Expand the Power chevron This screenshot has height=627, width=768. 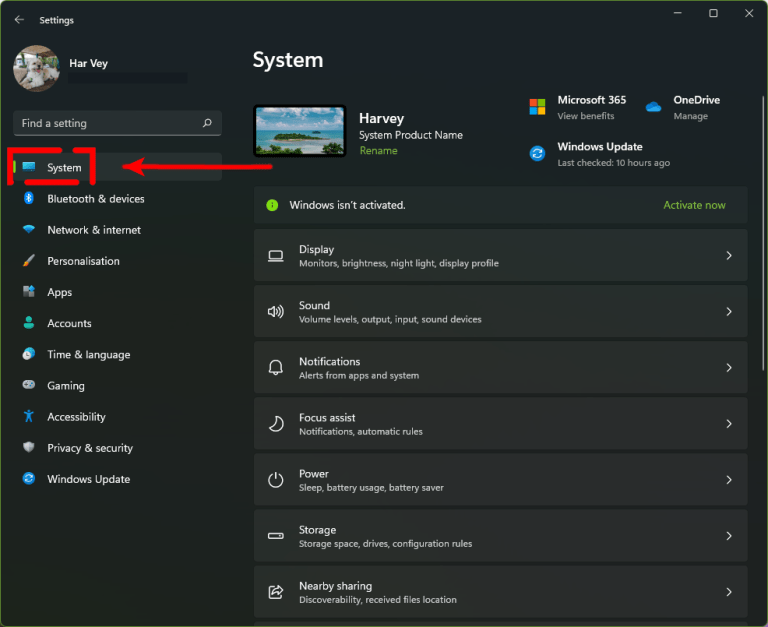pyautogui.click(x=729, y=480)
